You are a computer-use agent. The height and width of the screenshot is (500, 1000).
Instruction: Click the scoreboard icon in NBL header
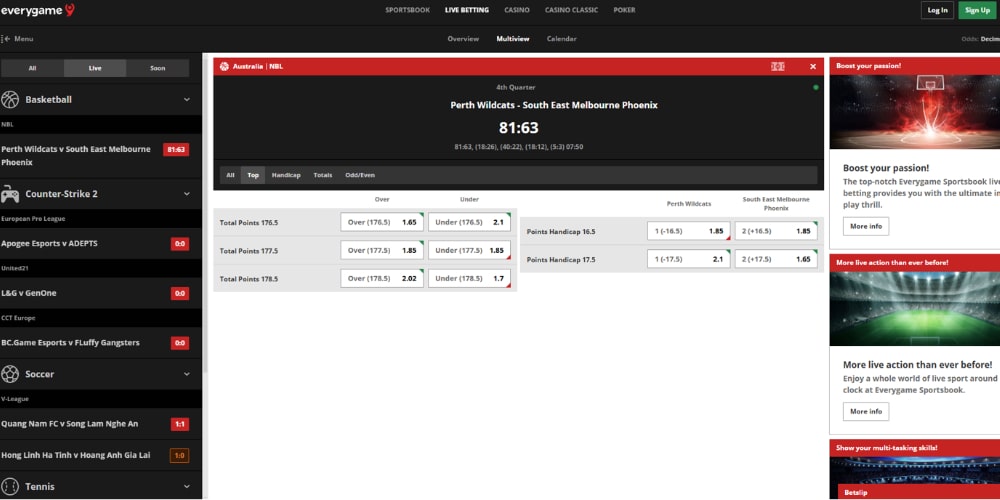point(777,66)
